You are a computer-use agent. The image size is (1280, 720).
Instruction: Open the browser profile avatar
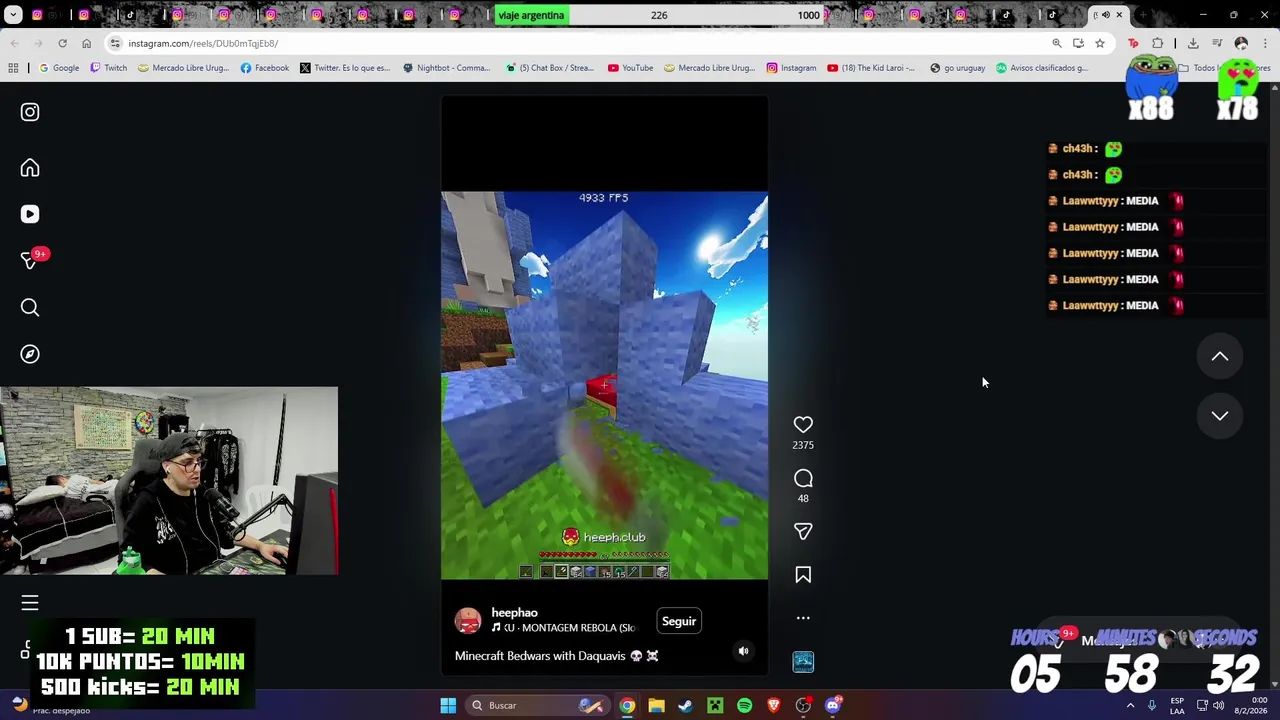coord(1241,43)
